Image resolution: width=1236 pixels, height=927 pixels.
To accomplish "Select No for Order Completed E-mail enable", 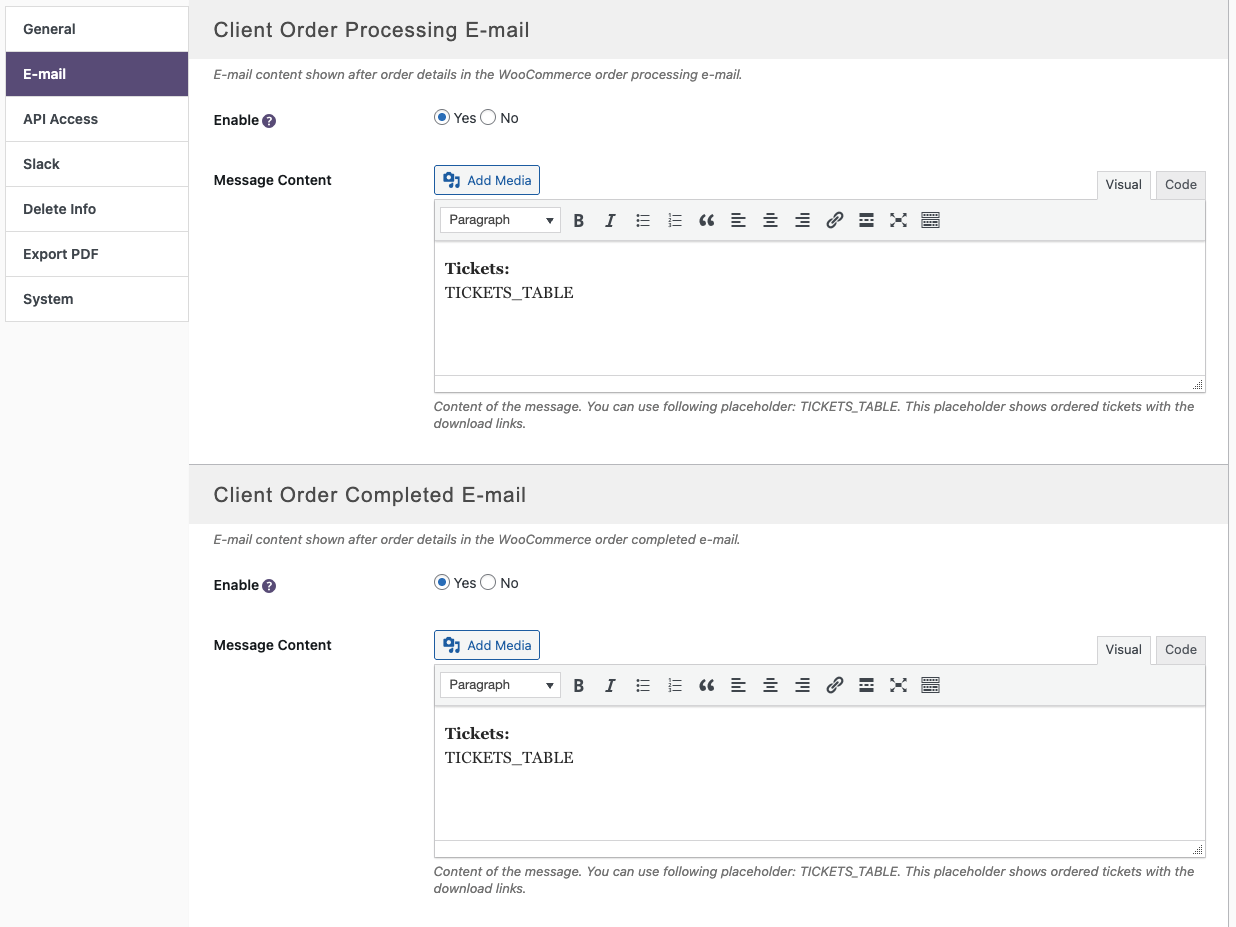I will click(x=488, y=583).
